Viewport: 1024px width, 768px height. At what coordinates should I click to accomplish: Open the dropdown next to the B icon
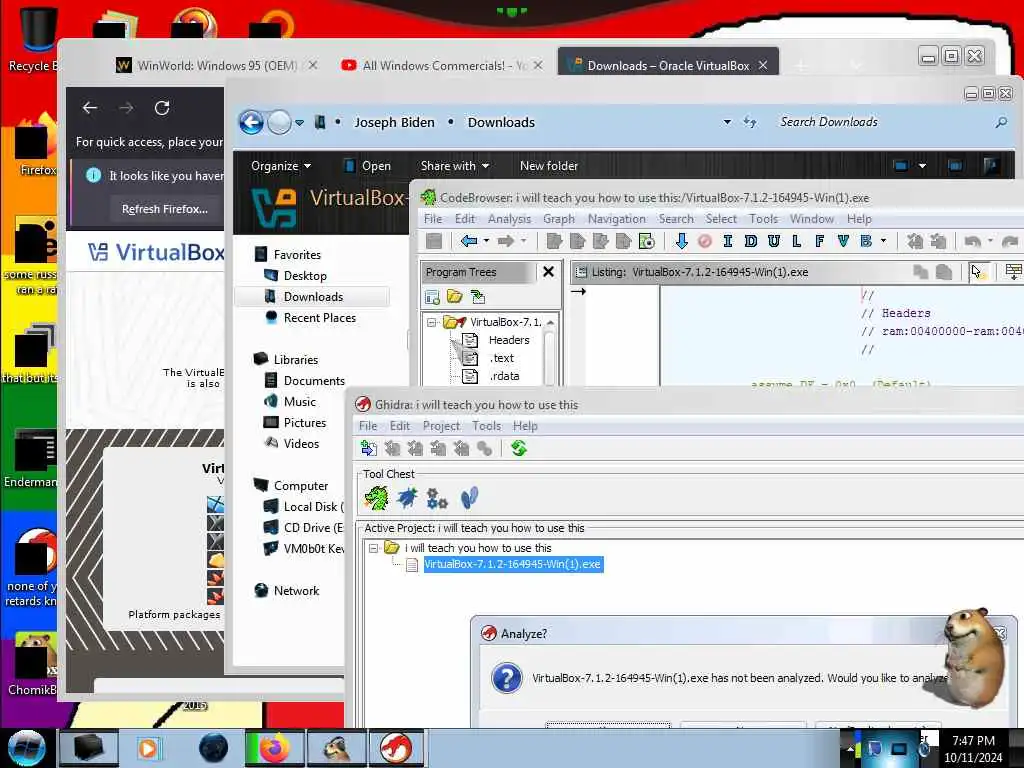(884, 241)
